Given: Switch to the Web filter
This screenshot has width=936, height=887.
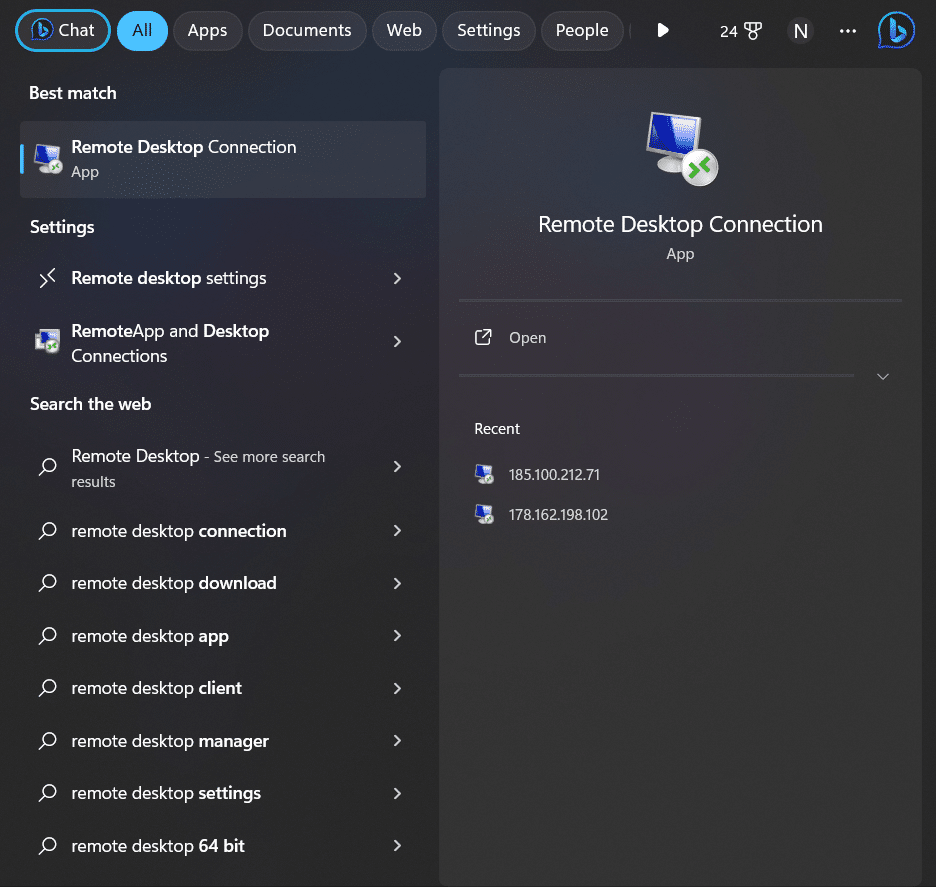Looking at the screenshot, I should tap(404, 30).
